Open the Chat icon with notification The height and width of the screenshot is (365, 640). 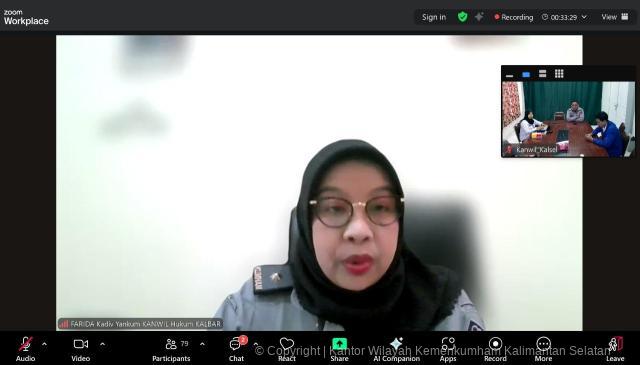click(236, 344)
